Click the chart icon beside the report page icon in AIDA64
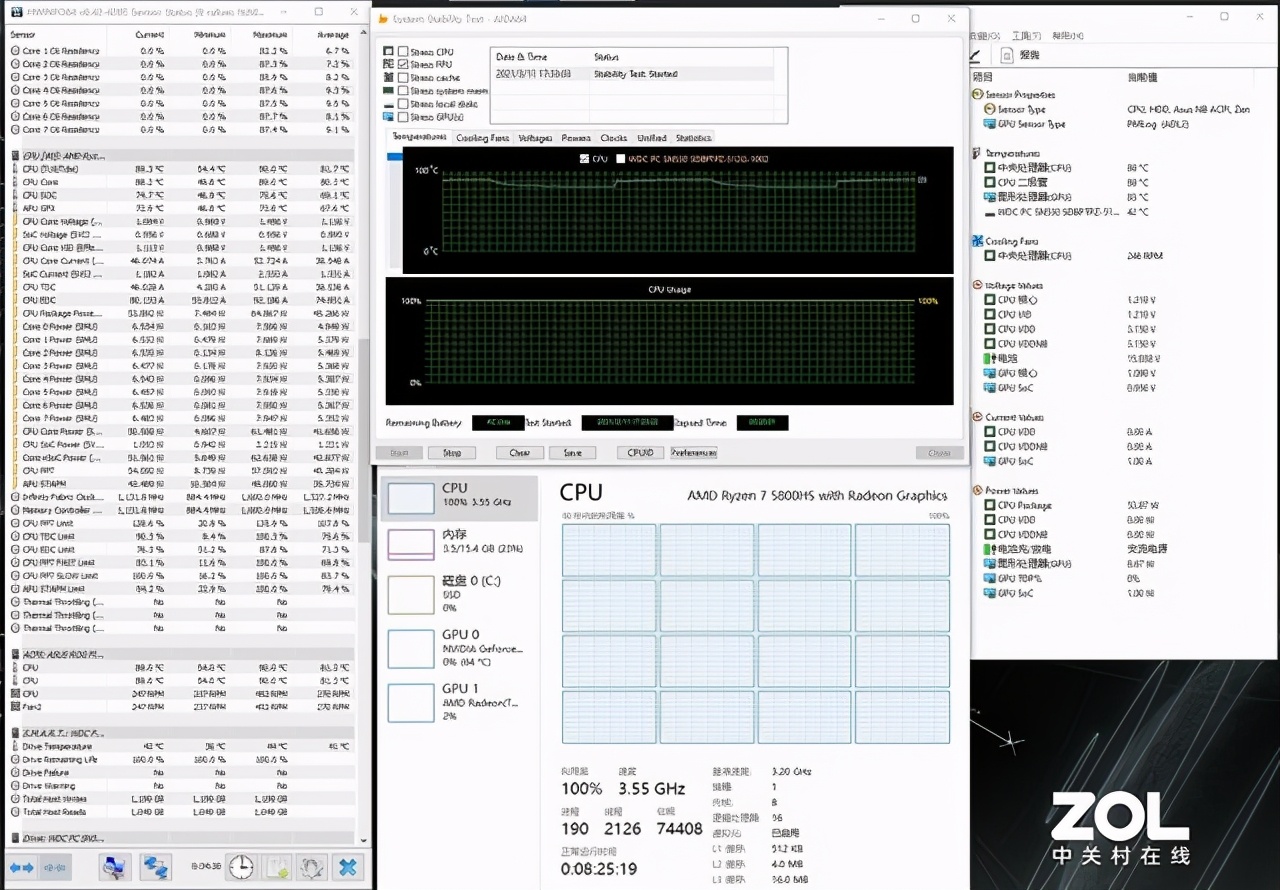The width and height of the screenshot is (1280, 890). point(977,55)
